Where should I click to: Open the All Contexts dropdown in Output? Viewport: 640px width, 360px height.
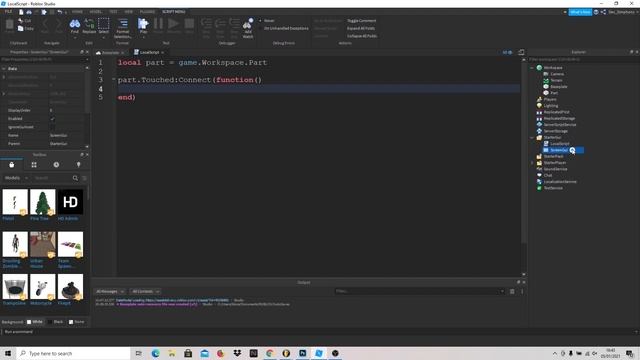[x=145, y=291]
